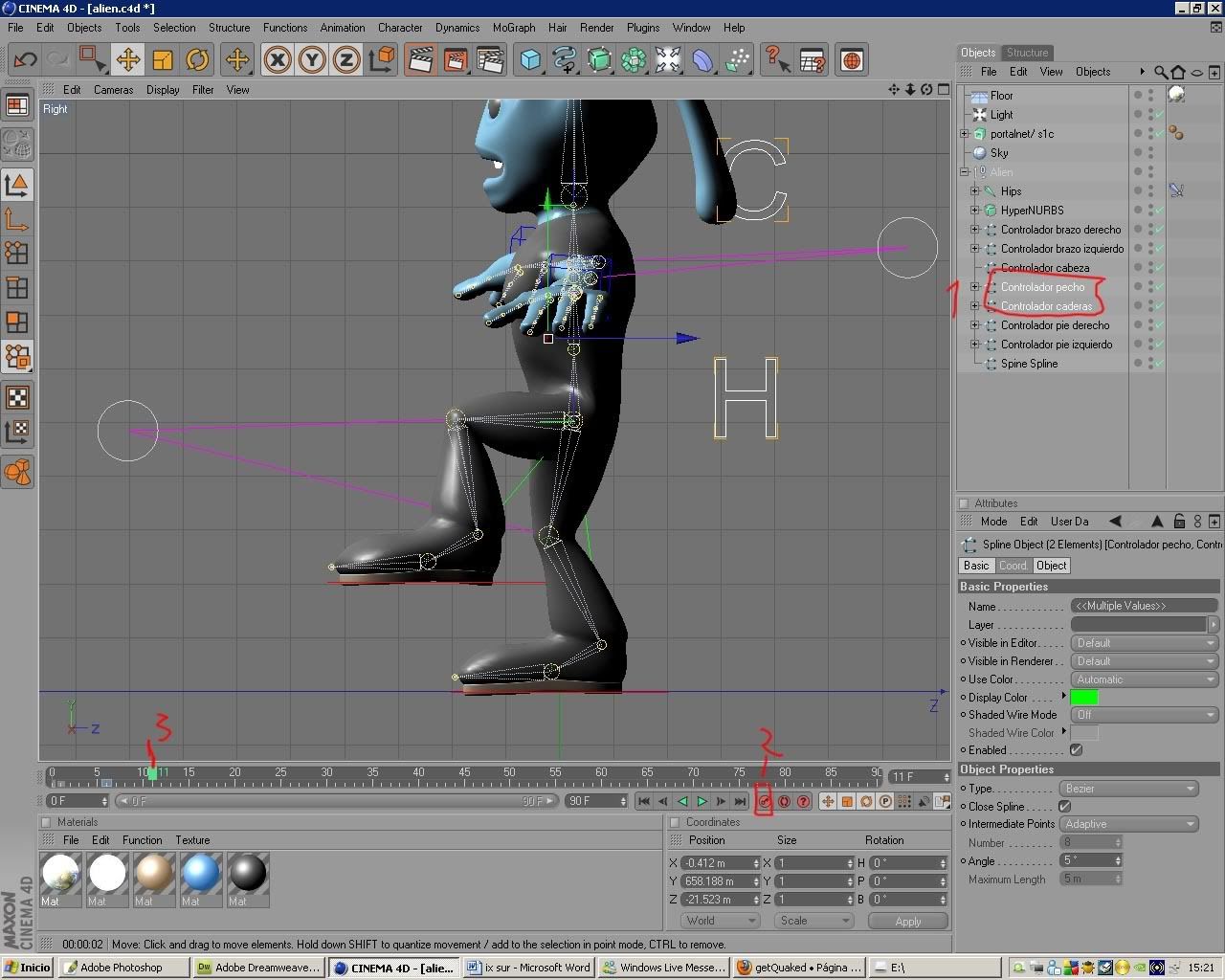Viewport: 1225px width, 980px height.
Task: Toggle enable checkmark for Spine Spline
Action: (x=1159, y=364)
